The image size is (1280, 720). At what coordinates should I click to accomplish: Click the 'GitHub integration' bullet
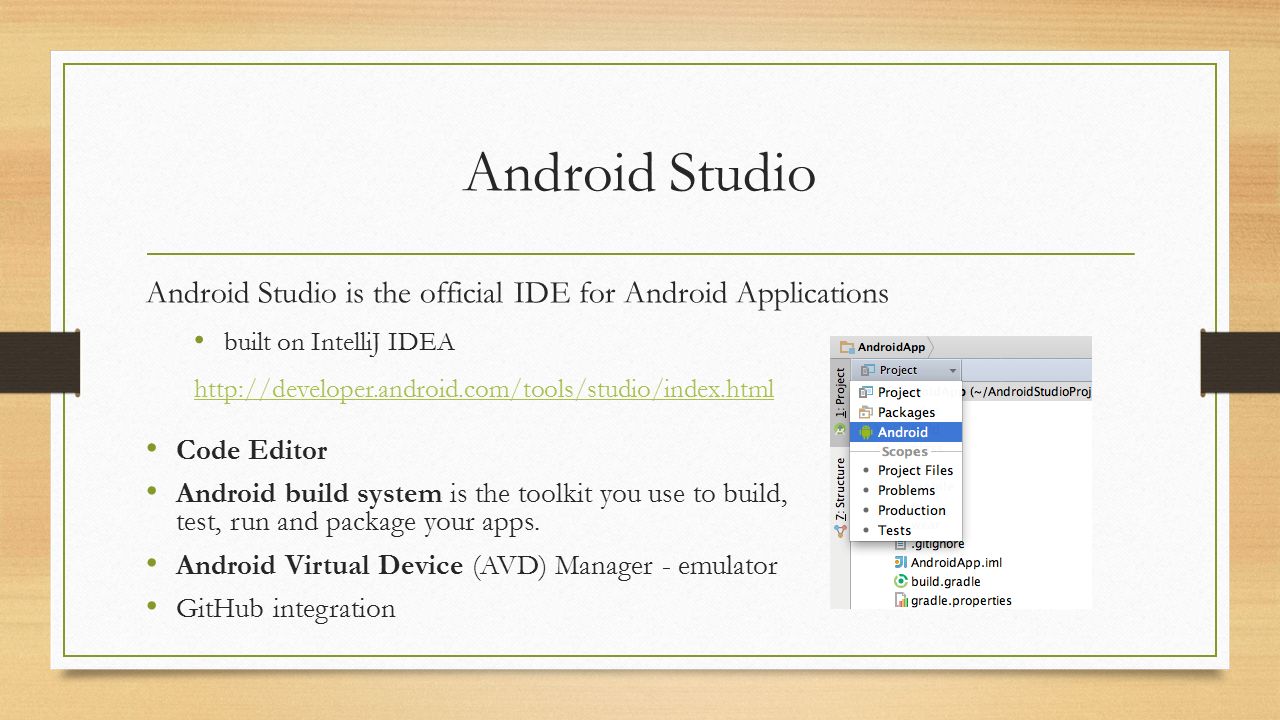[286, 608]
